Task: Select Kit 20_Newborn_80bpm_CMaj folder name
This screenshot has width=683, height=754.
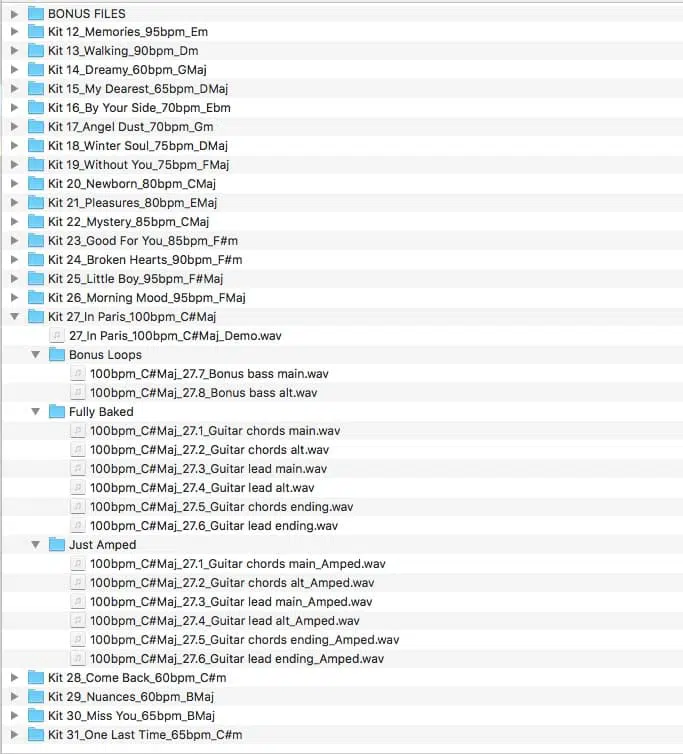Action: coord(132,184)
